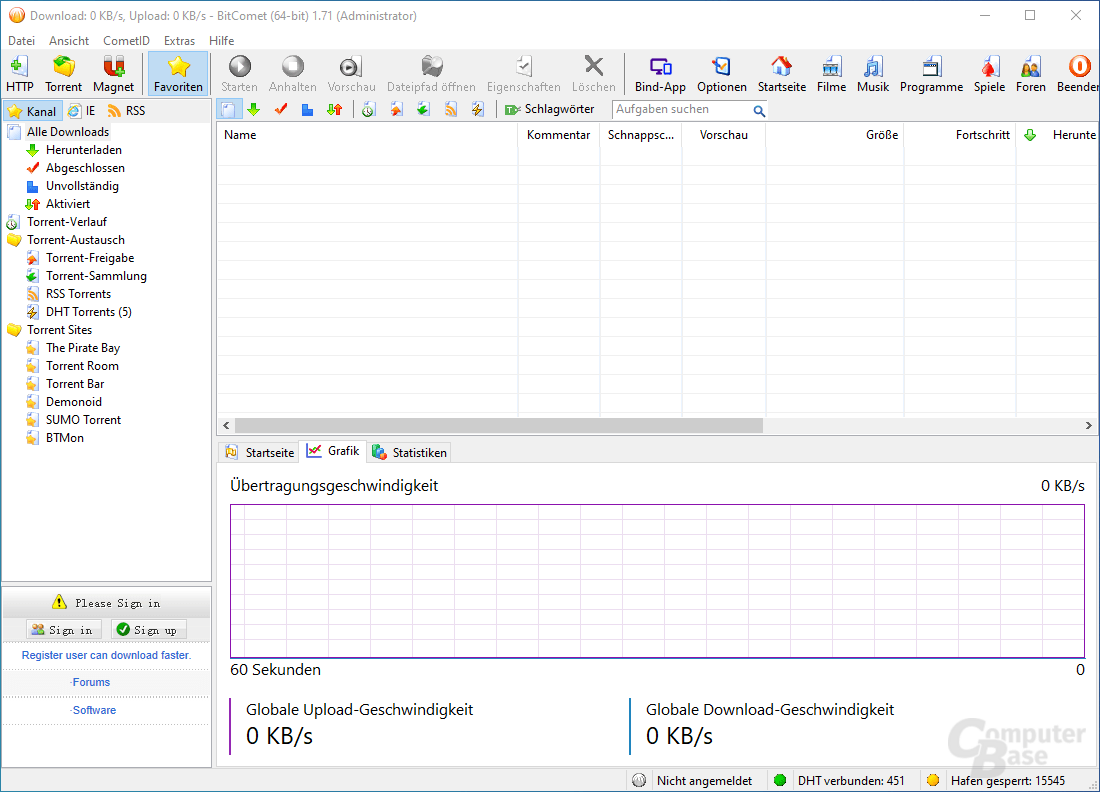Sort the list by Größe column
Image resolution: width=1100 pixels, height=792 pixels.
pos(834,135)
